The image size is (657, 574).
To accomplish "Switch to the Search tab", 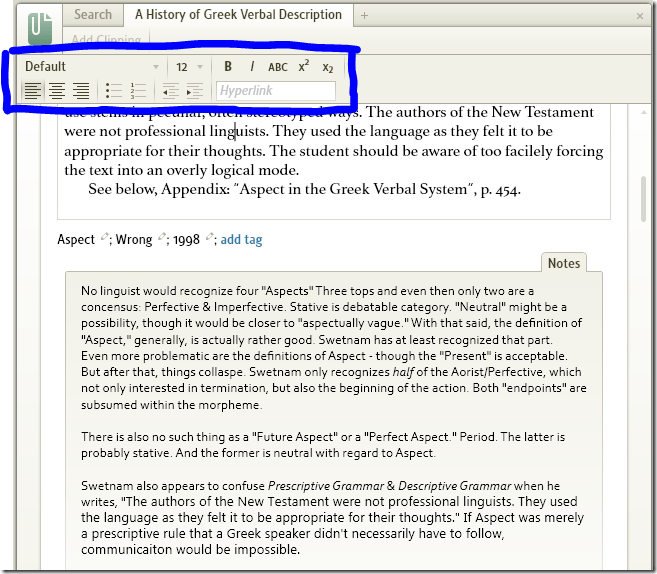I will click(x=93, y=15).
